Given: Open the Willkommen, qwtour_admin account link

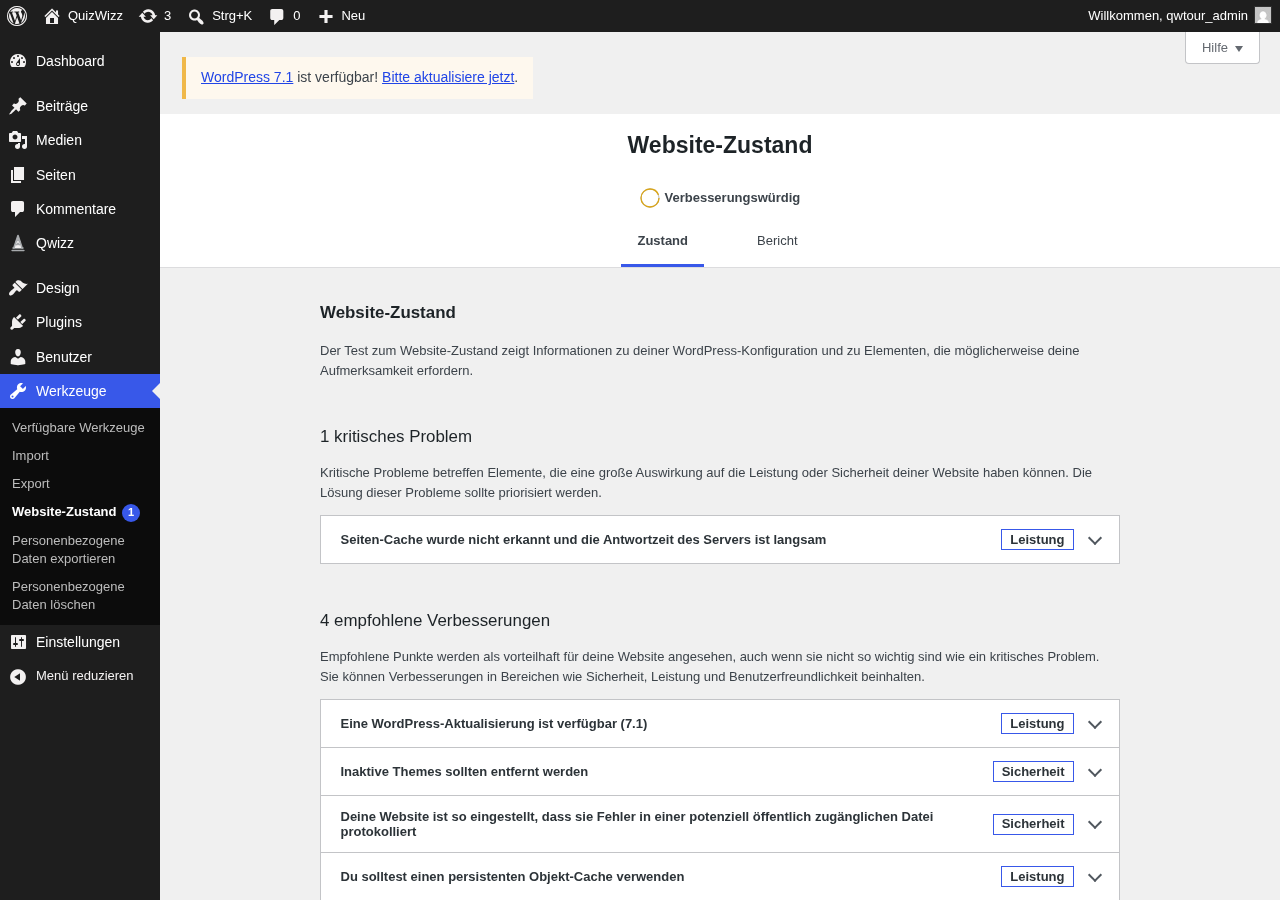Looking at the screenshot, I should pos(1179,16).
